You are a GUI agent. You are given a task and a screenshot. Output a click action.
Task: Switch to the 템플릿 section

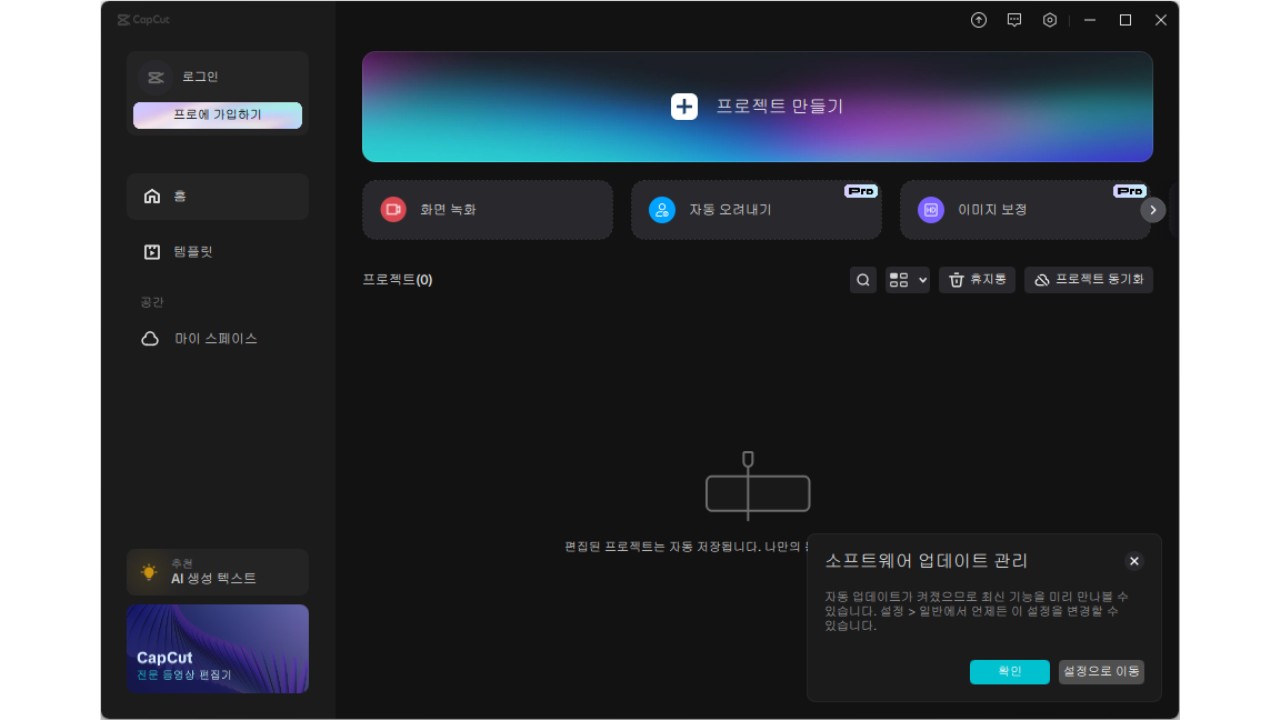tap(217, 251)
